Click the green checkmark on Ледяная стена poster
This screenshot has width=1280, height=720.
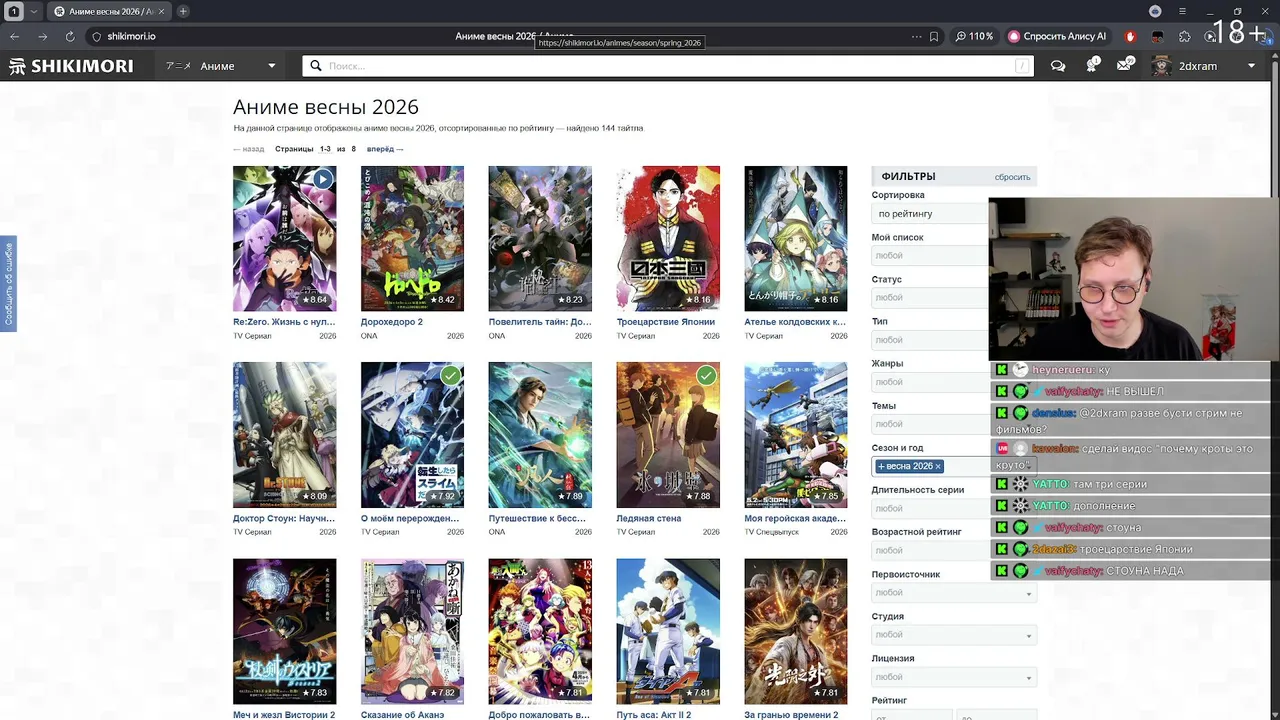(x=706, y=375)
